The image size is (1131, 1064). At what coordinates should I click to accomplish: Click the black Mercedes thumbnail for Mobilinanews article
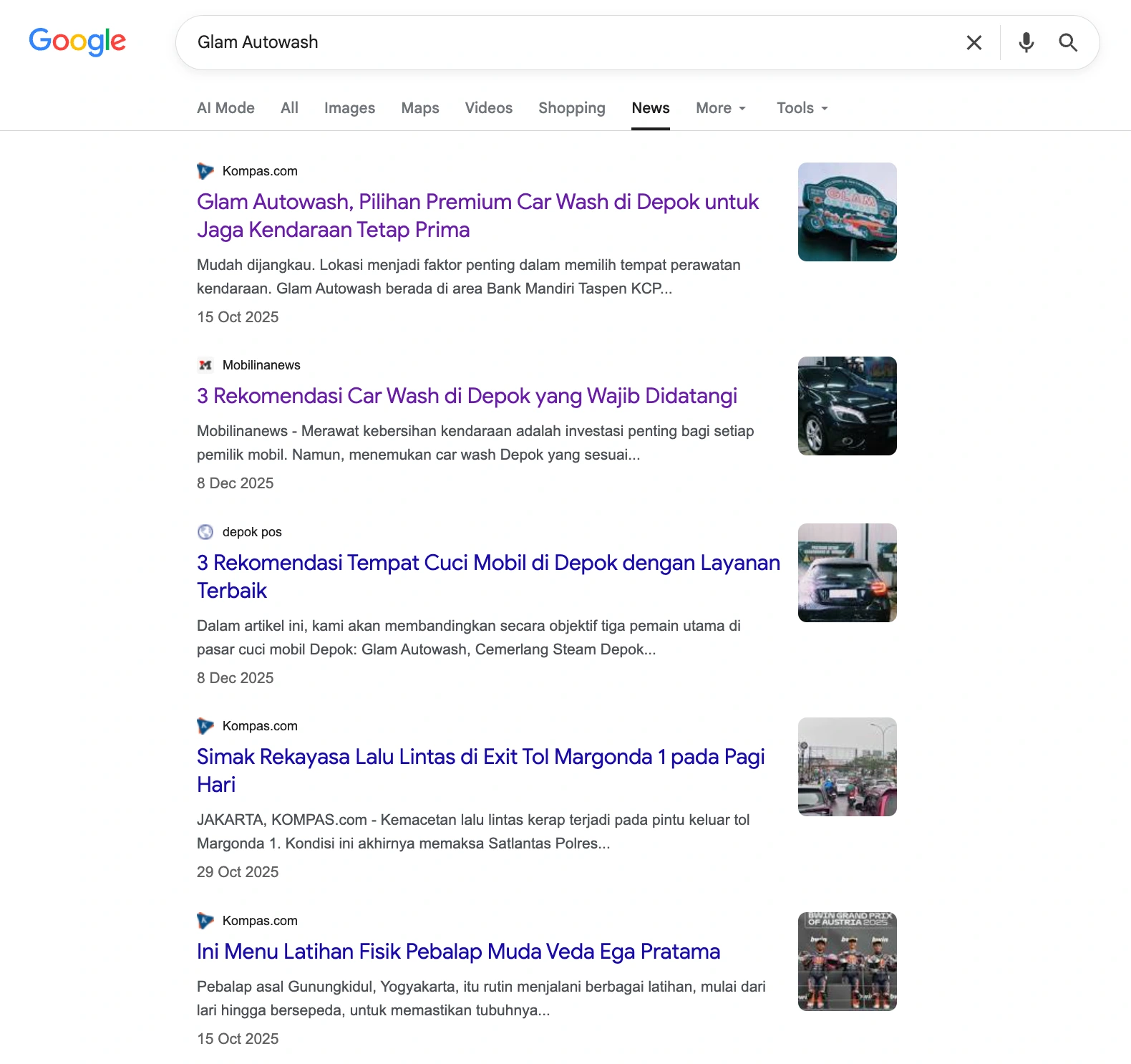tap(848, 406)
